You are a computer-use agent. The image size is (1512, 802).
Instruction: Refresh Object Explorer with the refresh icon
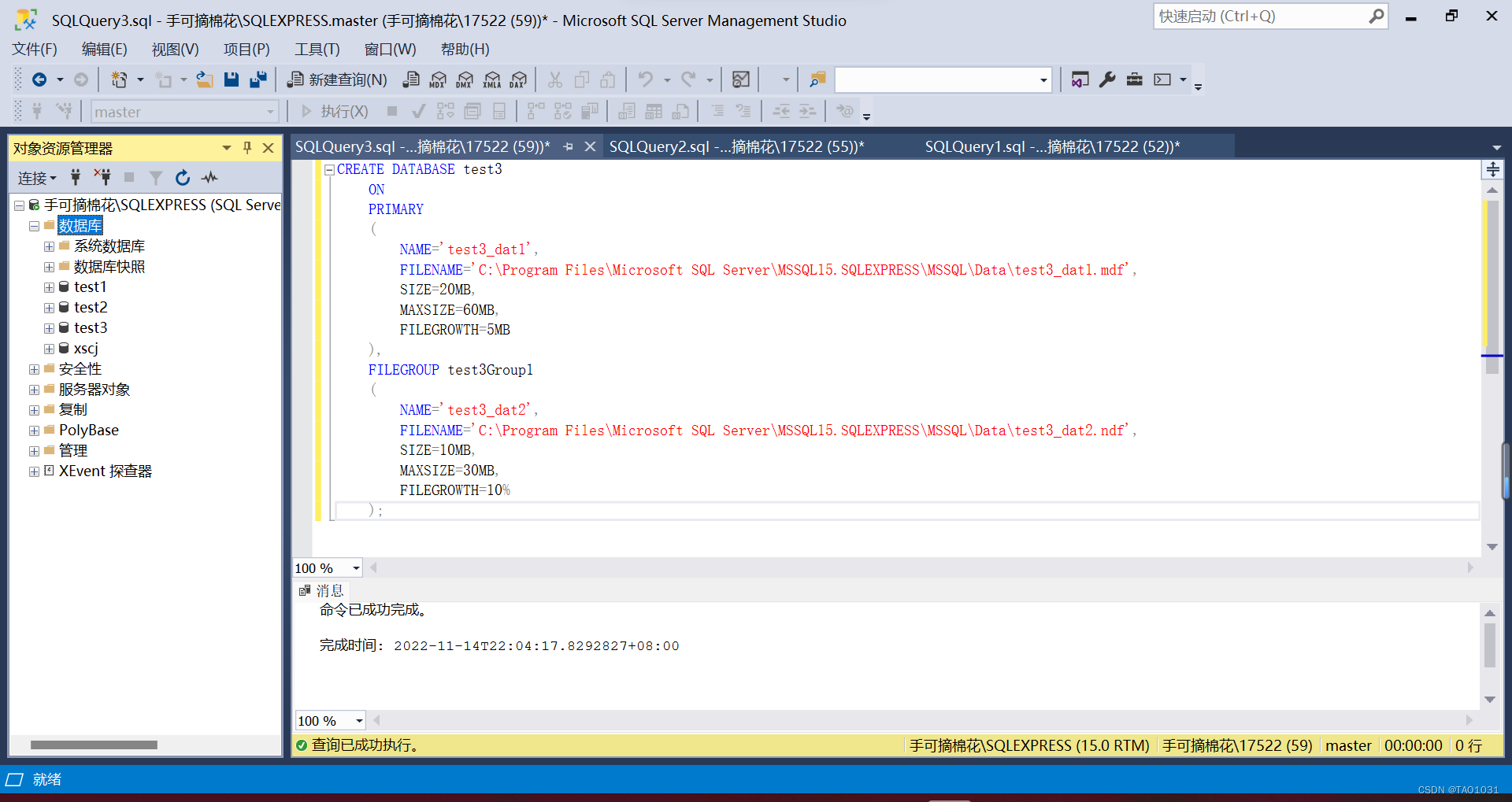(x=183, y=178)
